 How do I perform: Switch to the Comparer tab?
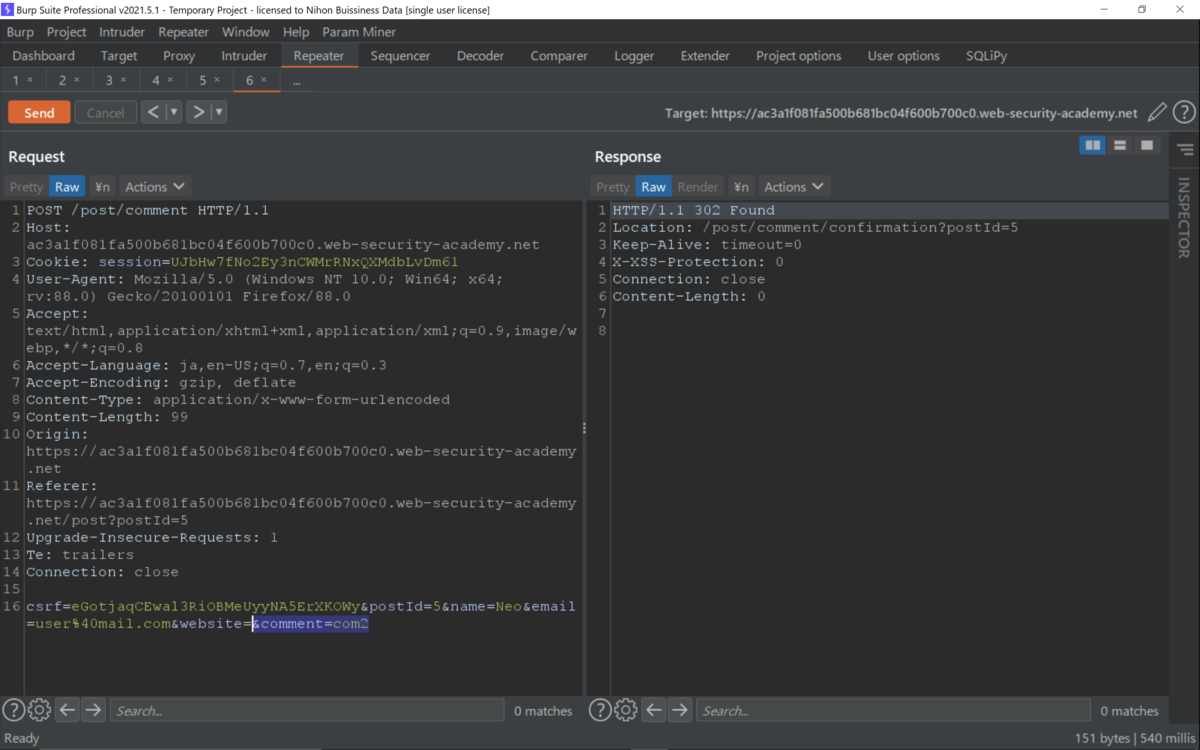tap(560, 56)
